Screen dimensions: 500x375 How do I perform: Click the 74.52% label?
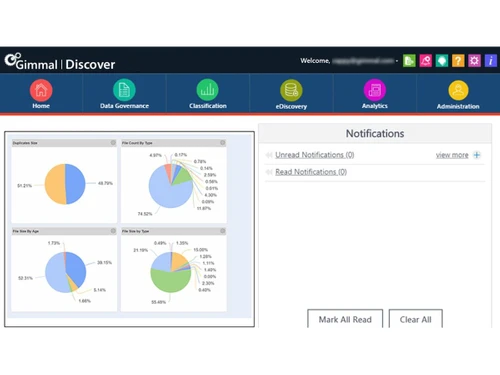145,214
